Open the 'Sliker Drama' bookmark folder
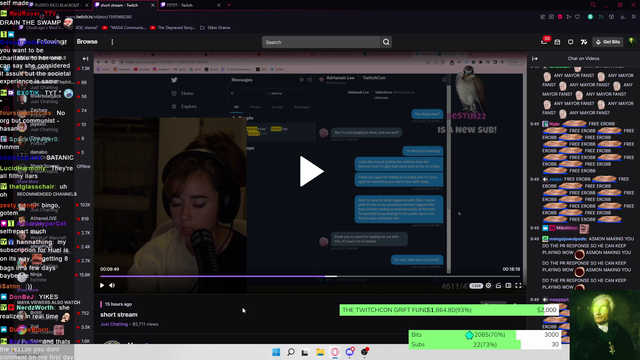 [x=215, y=28]
